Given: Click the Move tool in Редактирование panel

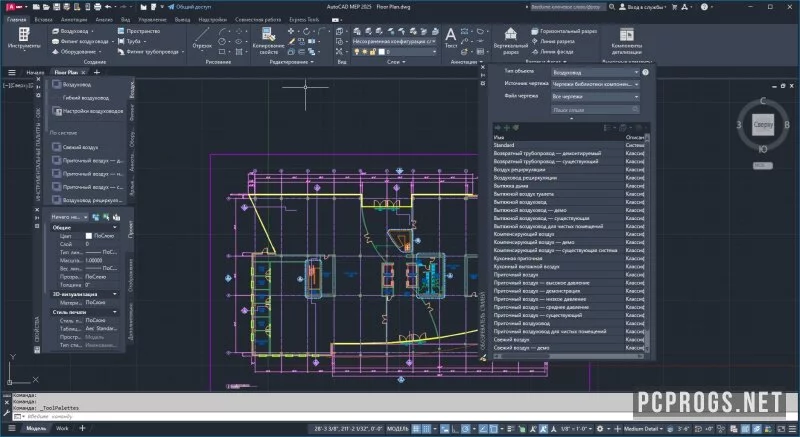Looking at the screenshot, I should click(x=291, y=31).
